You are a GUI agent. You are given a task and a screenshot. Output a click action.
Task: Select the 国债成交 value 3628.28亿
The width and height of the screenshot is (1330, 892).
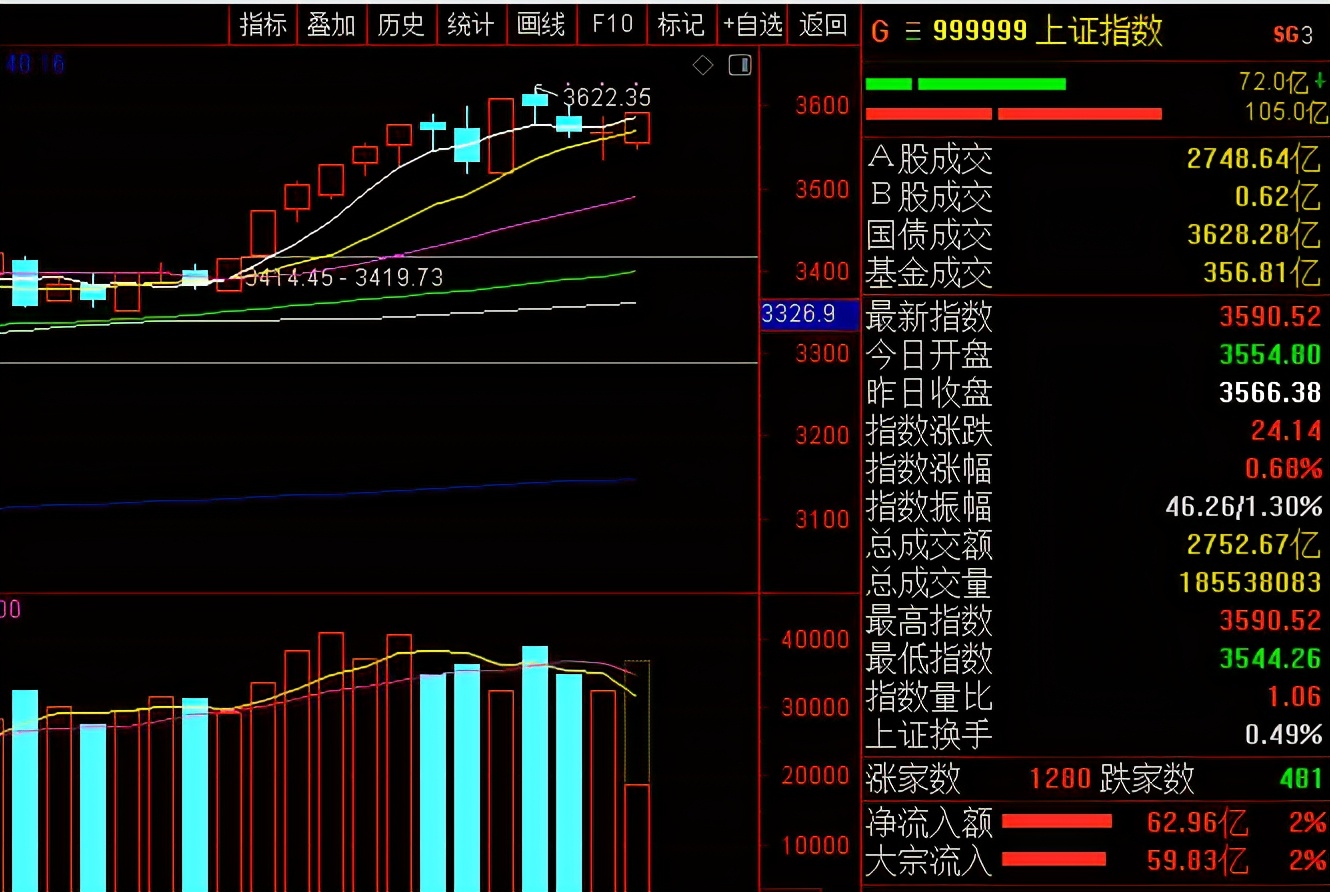pyautogui.click(x=1254, y=235)
